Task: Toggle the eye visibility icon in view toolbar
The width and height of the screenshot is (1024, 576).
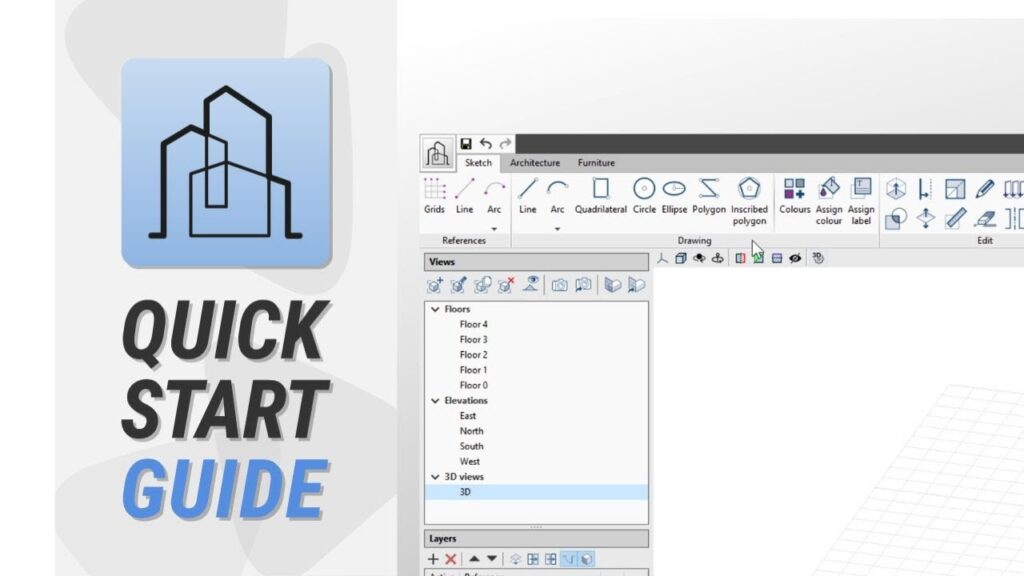Action: pos(795,258)
